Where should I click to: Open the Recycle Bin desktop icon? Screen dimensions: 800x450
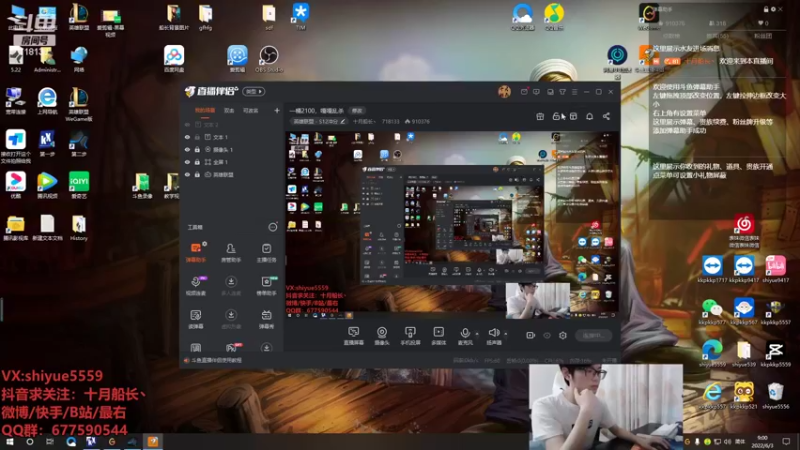pyautogui.click(x=775, y=396)
